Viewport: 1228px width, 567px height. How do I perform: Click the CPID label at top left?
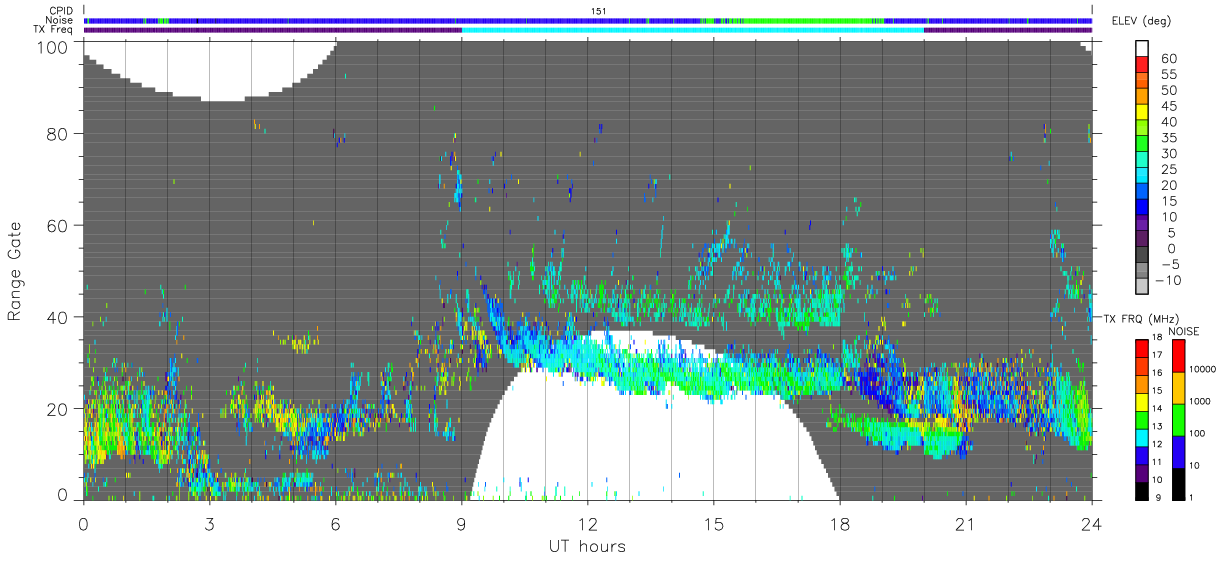[61, 11]
